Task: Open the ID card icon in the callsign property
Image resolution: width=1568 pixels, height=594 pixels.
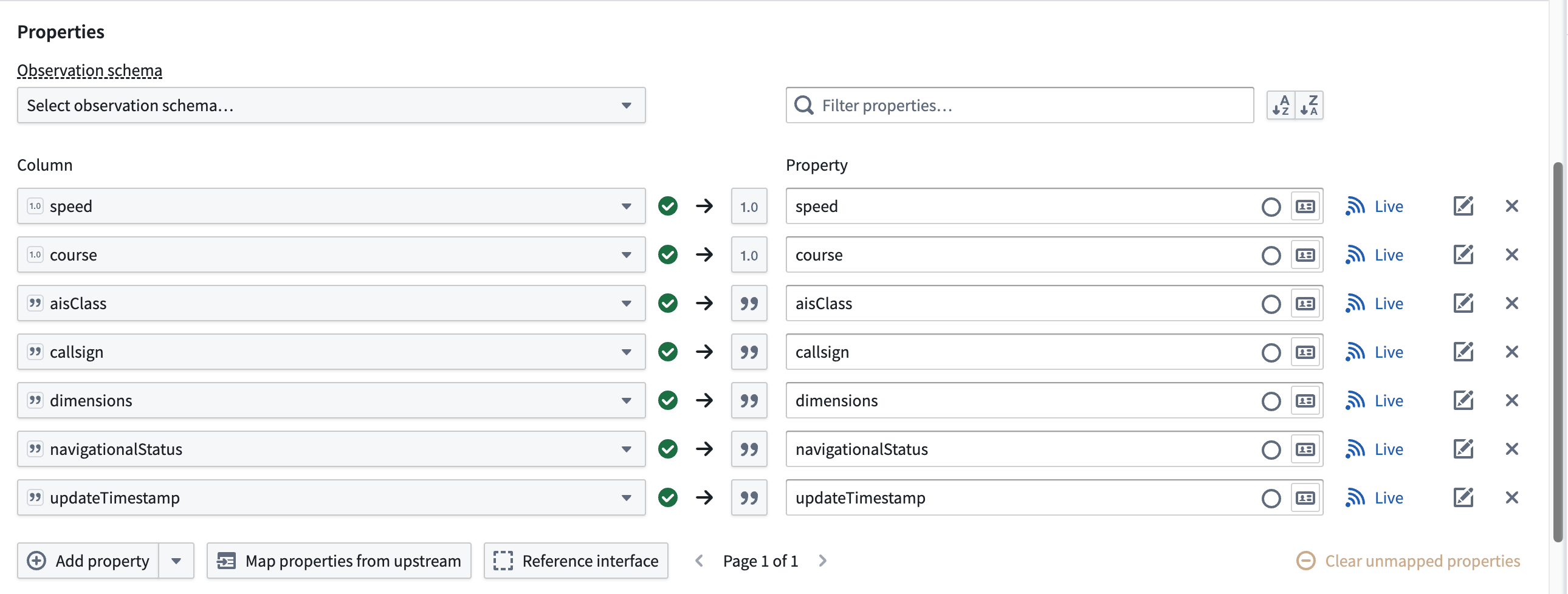Action: (x=1305, y=352)
